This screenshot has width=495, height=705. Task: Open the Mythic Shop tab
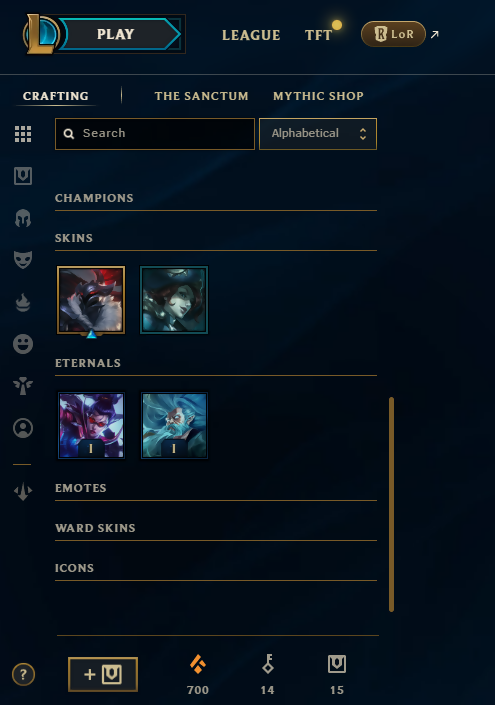[318, 96]
